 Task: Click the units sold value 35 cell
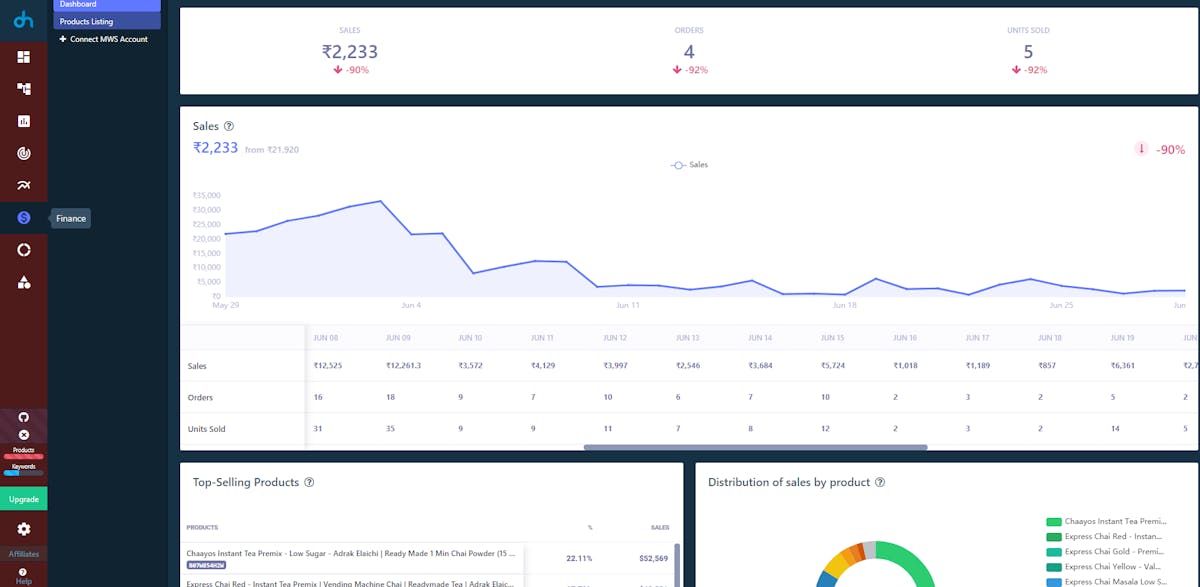point(391,429)
